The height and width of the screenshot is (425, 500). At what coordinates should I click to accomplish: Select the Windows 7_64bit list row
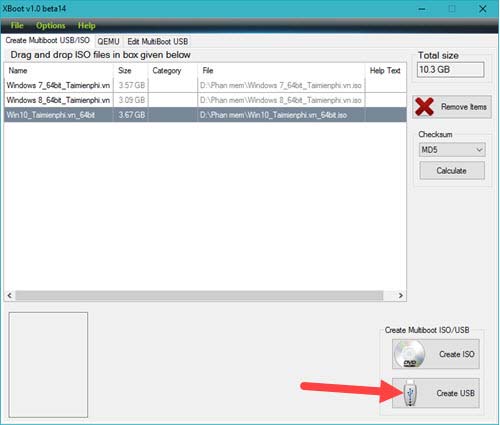(205, 85)
